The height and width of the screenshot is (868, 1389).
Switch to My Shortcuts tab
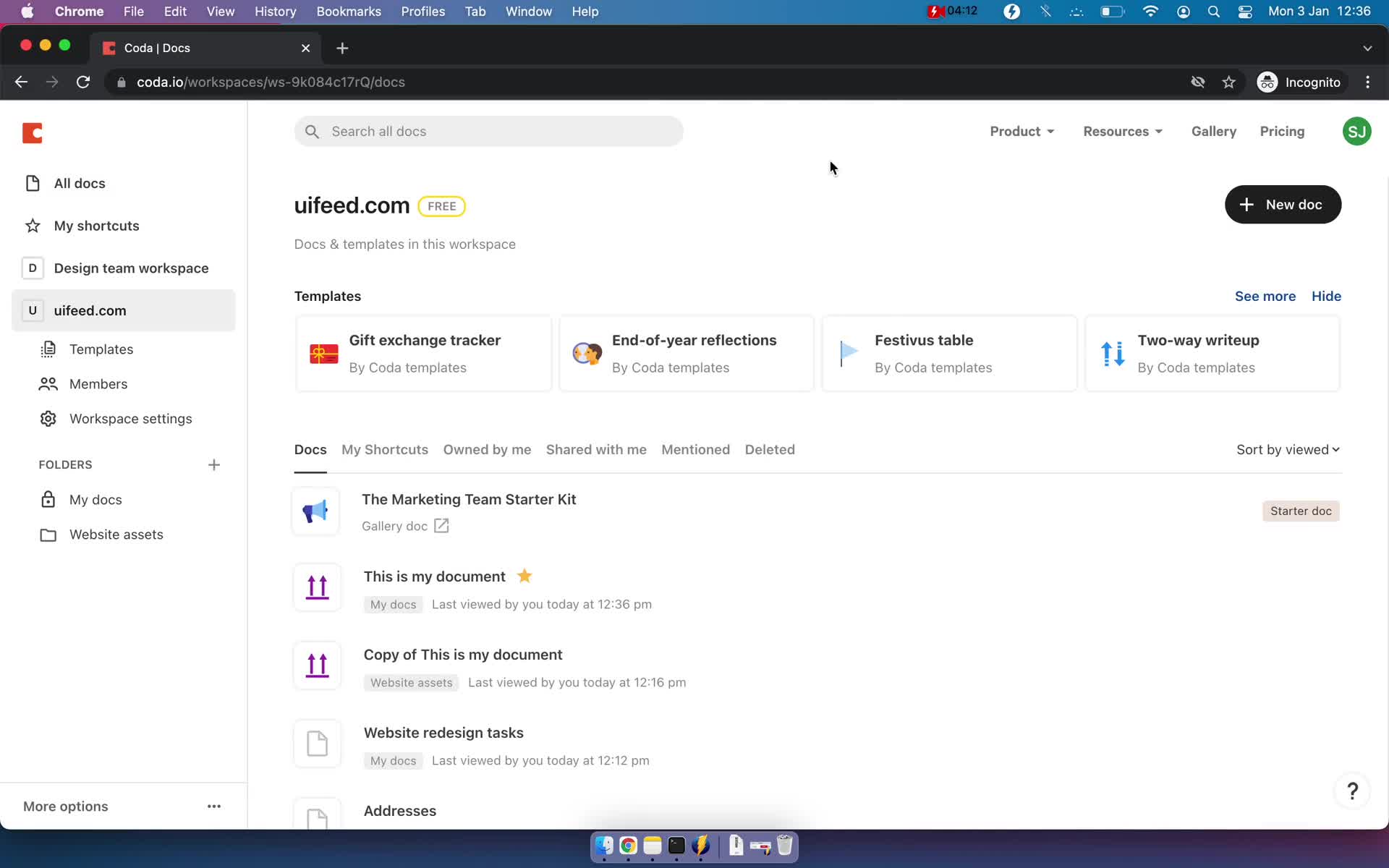point(385,450)
